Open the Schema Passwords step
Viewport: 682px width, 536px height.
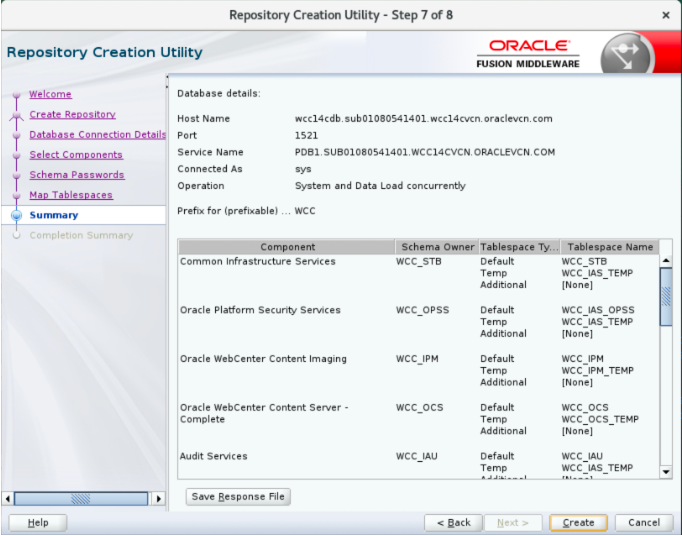tap(77, 174)
